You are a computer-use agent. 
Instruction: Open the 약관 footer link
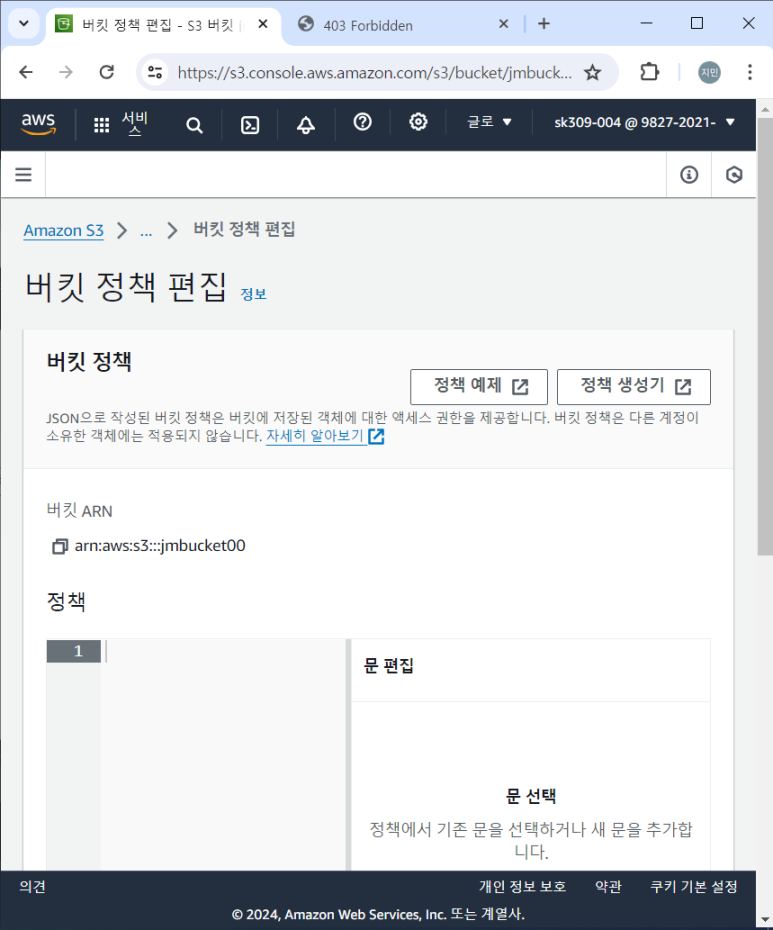tap(608, 887)
